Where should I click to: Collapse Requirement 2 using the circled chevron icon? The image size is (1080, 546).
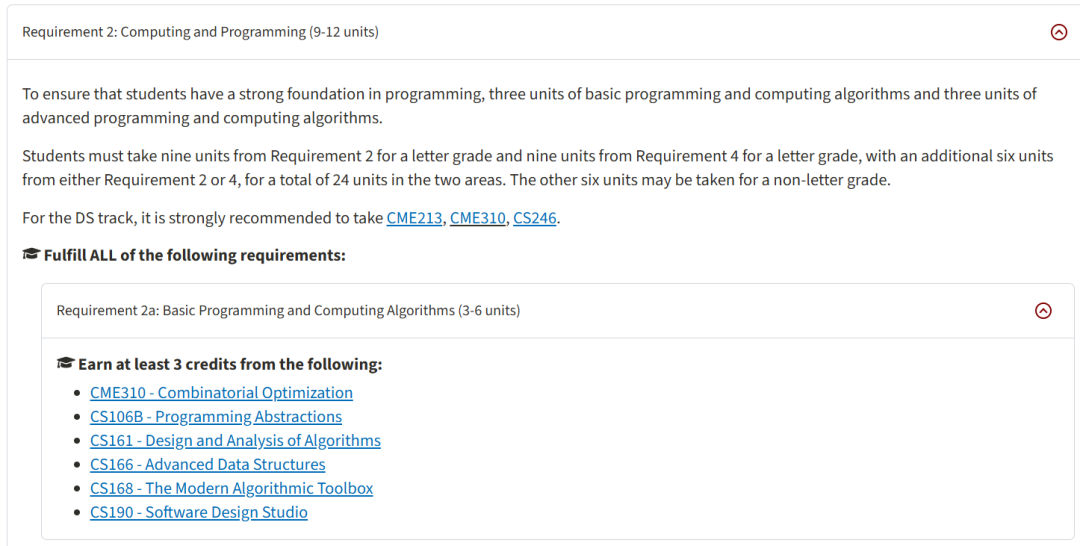(1059, 32)
